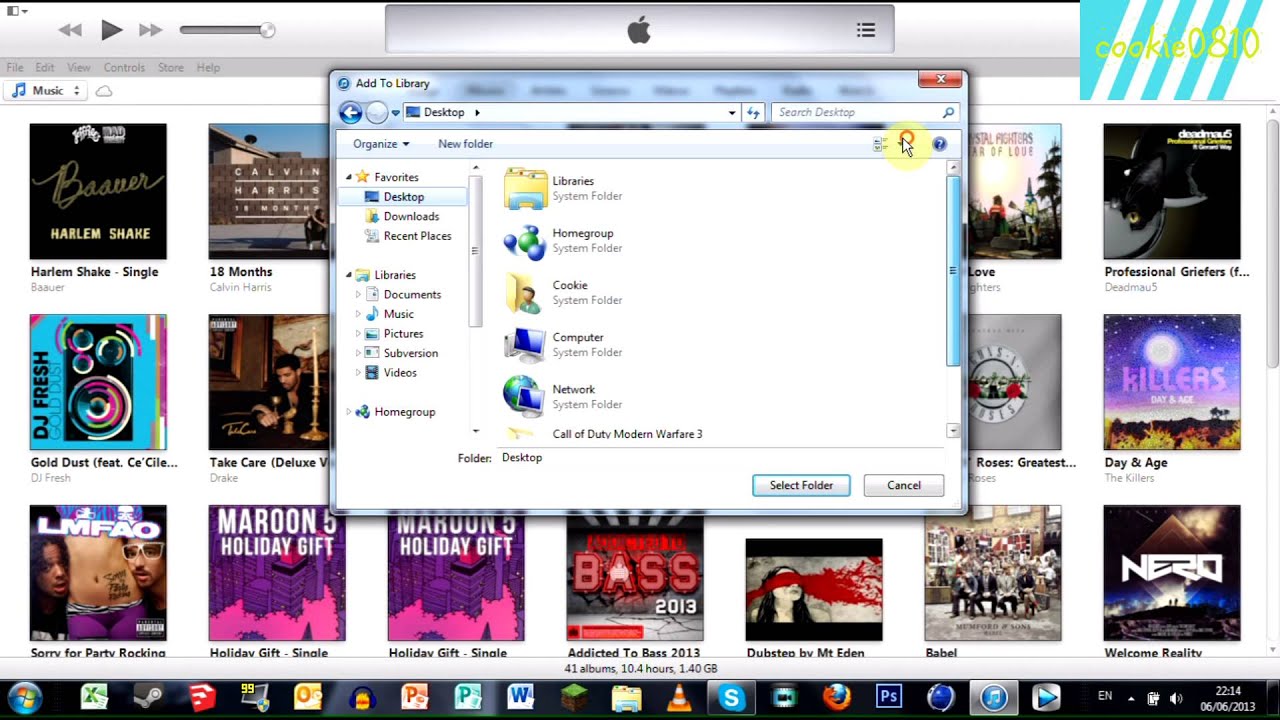Screen dimensions: 1280x720
Task: Open Excel from the taskbar
Action: (95, 697)
